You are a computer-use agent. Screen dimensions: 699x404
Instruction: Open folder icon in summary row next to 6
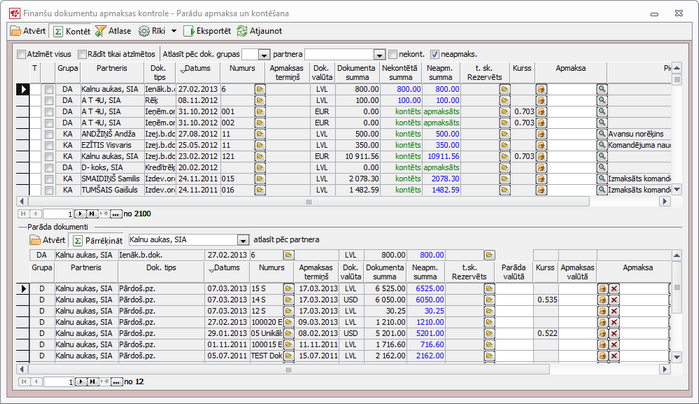(288, 255)
